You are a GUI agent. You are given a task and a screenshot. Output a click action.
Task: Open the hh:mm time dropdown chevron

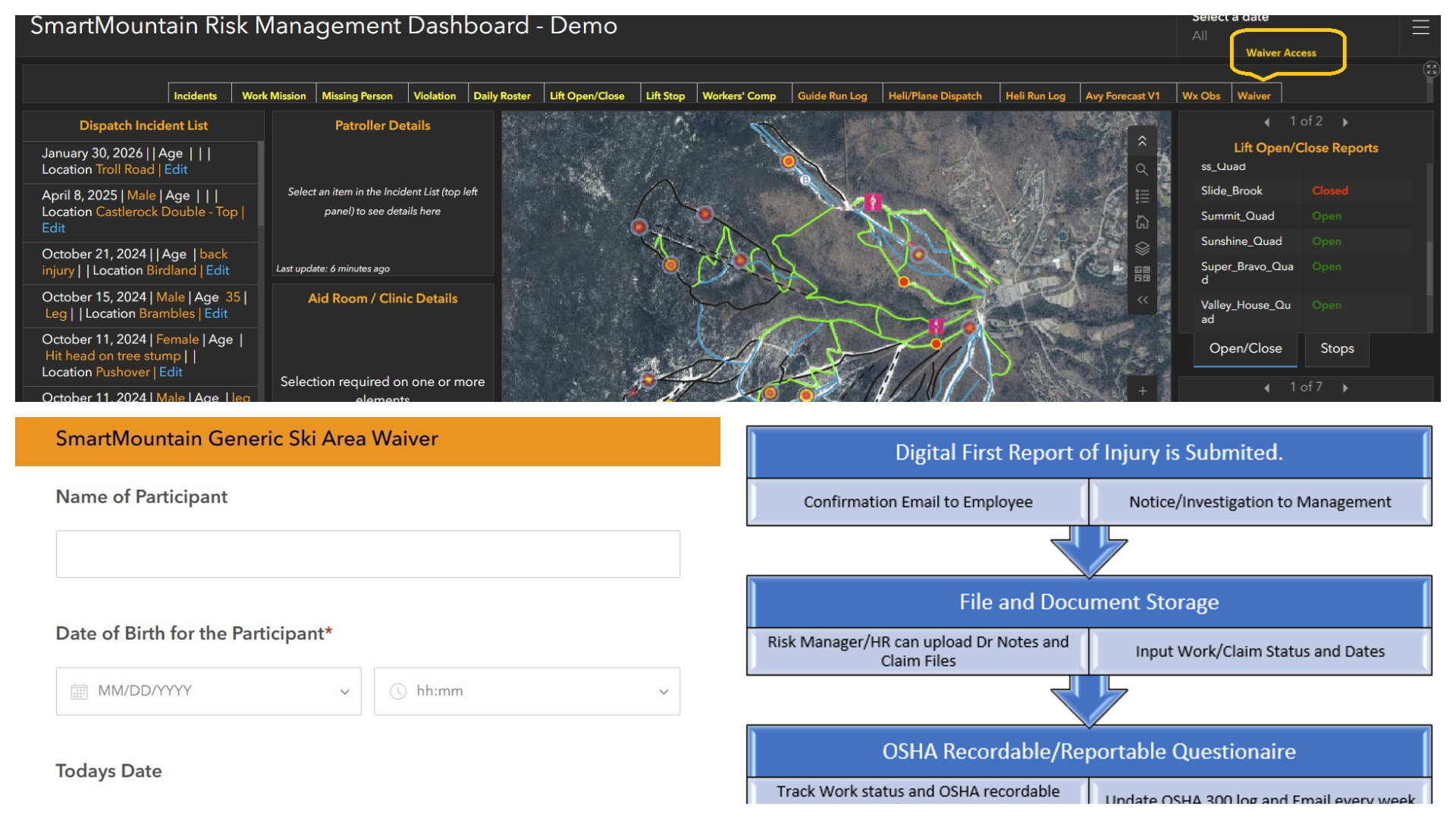[663, 691]
